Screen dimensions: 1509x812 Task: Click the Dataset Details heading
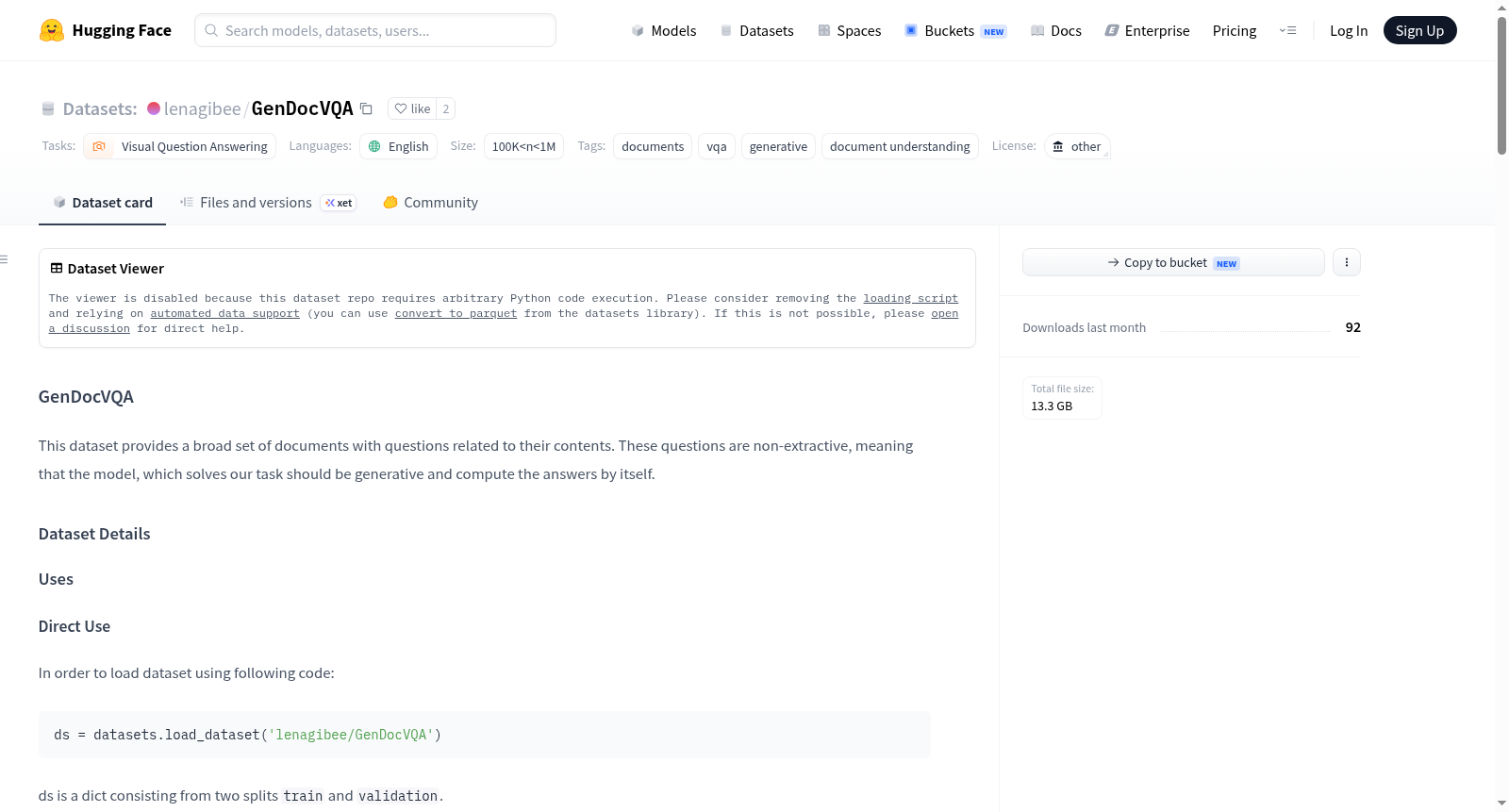click(x=94, y=534)
